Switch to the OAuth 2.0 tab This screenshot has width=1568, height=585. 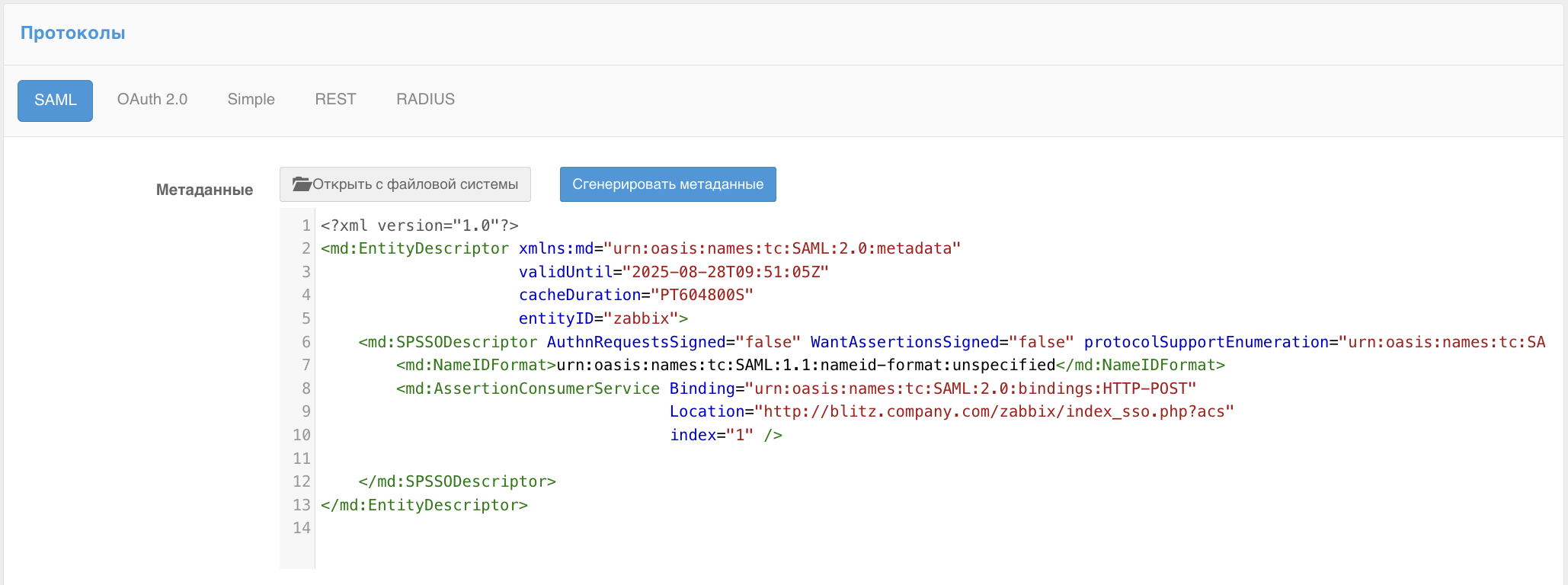[x=152, y=100]
